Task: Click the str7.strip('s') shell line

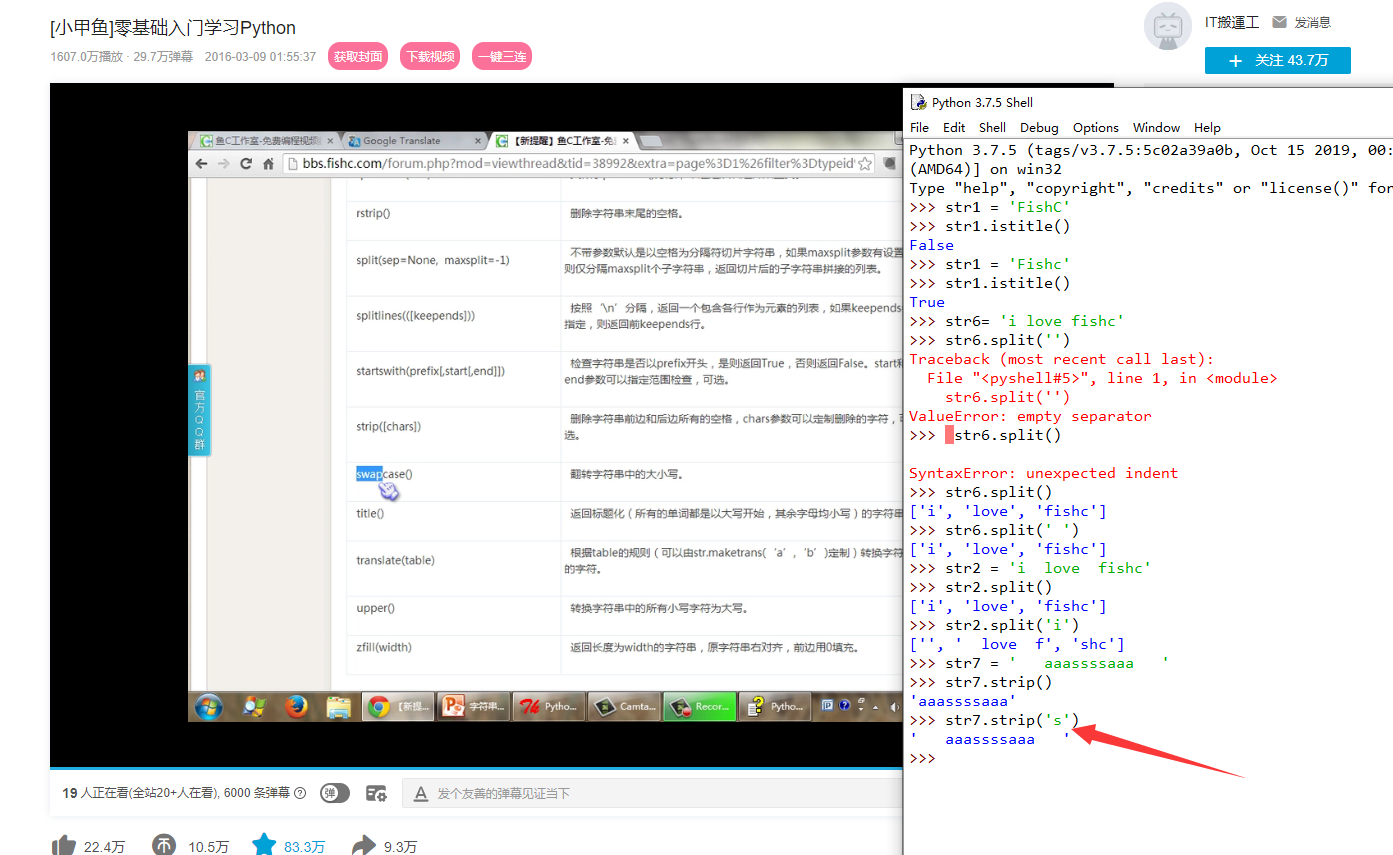Action: (994, 720)
